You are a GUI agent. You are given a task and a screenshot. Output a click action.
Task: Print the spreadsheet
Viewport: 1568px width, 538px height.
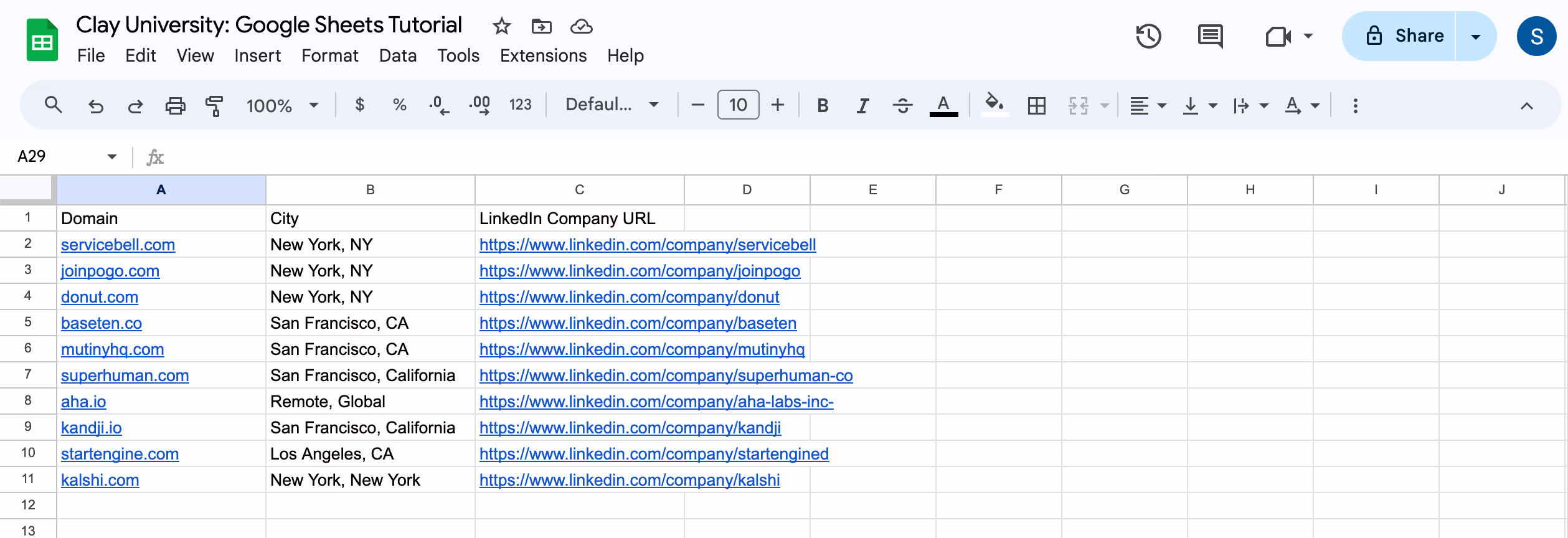click(x=175, y=105)
